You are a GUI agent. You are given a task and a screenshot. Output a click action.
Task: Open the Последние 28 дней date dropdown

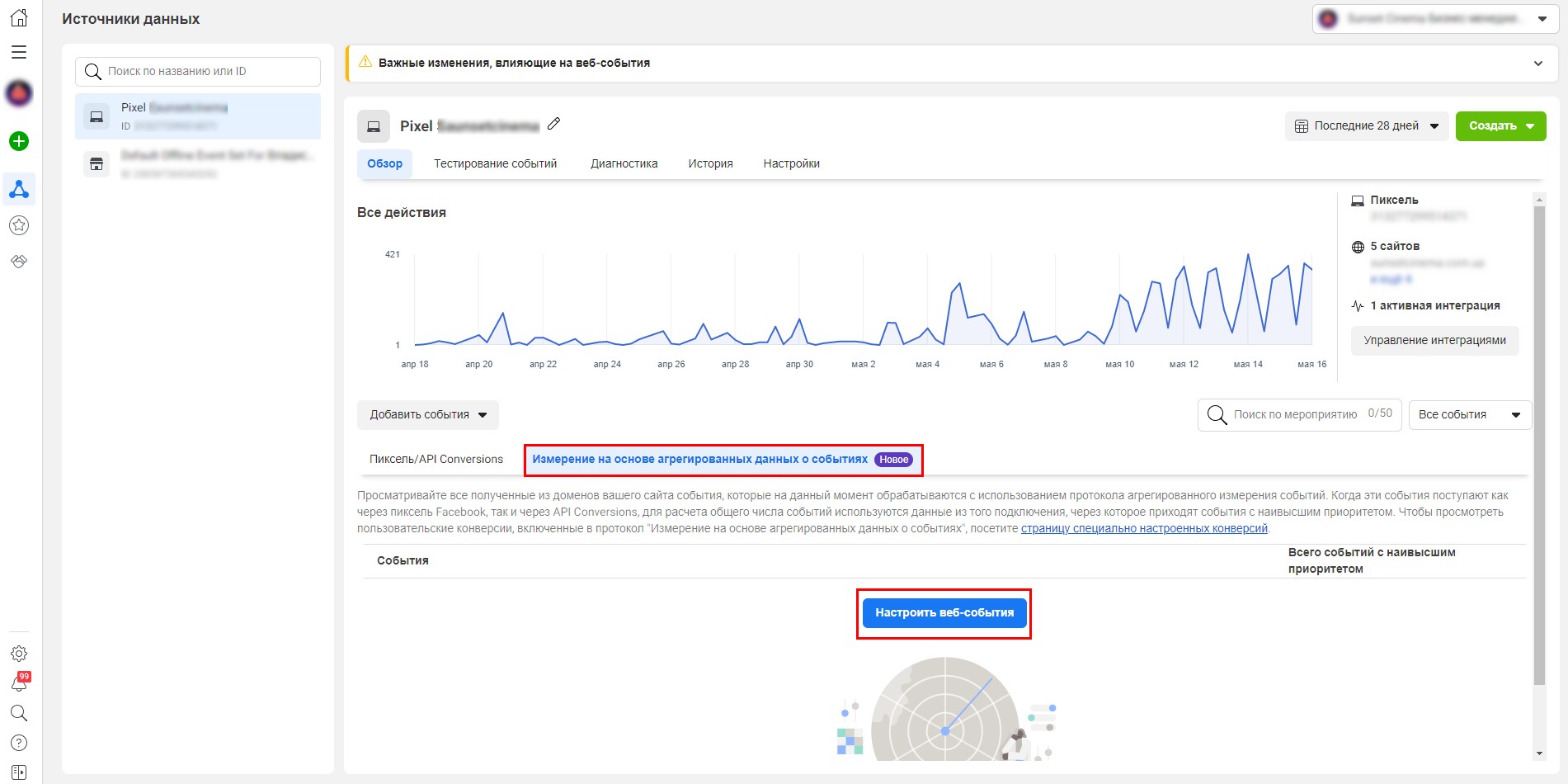point(1367,126)
